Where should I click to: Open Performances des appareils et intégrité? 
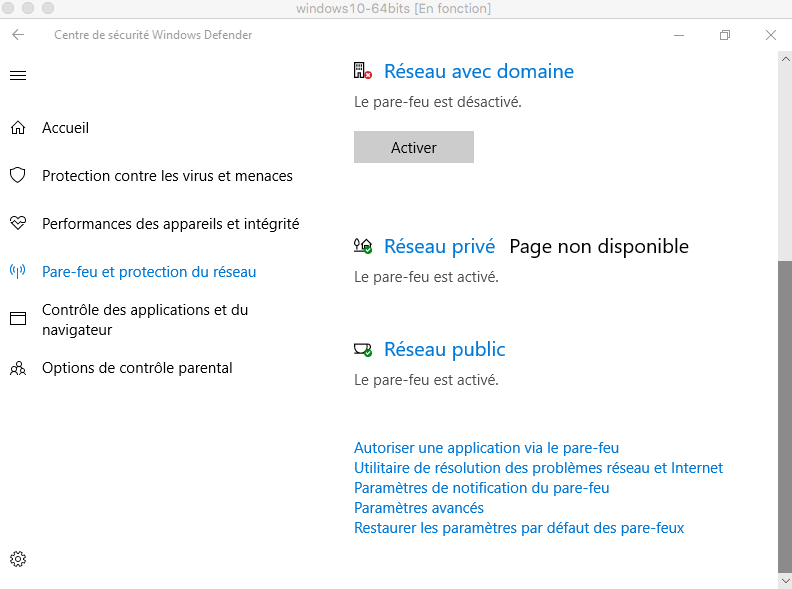pos(171,224)
